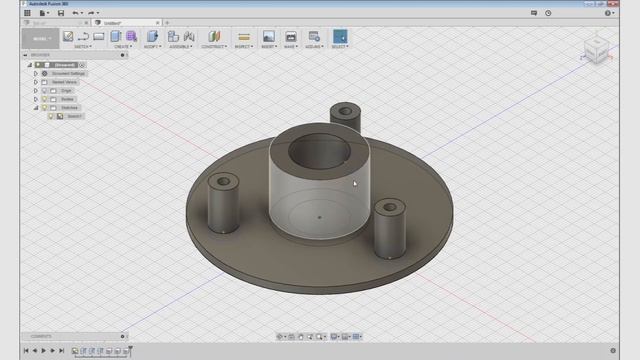Open the CREATE dropdown menu
This screenshot has width=640, height=360.
[123, 47]
